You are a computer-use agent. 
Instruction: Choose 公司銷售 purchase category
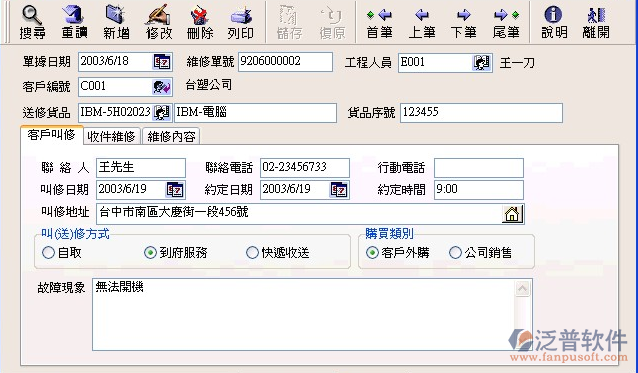(455, 253)
